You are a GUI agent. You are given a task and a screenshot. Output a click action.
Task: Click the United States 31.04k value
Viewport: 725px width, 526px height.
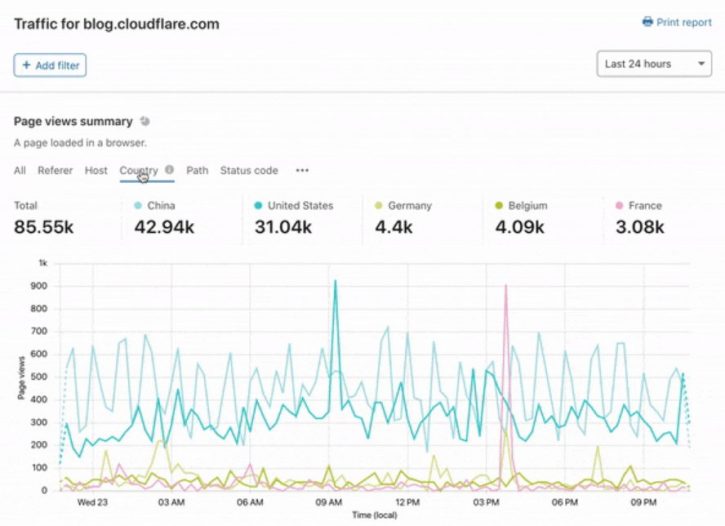coord(283,227)
